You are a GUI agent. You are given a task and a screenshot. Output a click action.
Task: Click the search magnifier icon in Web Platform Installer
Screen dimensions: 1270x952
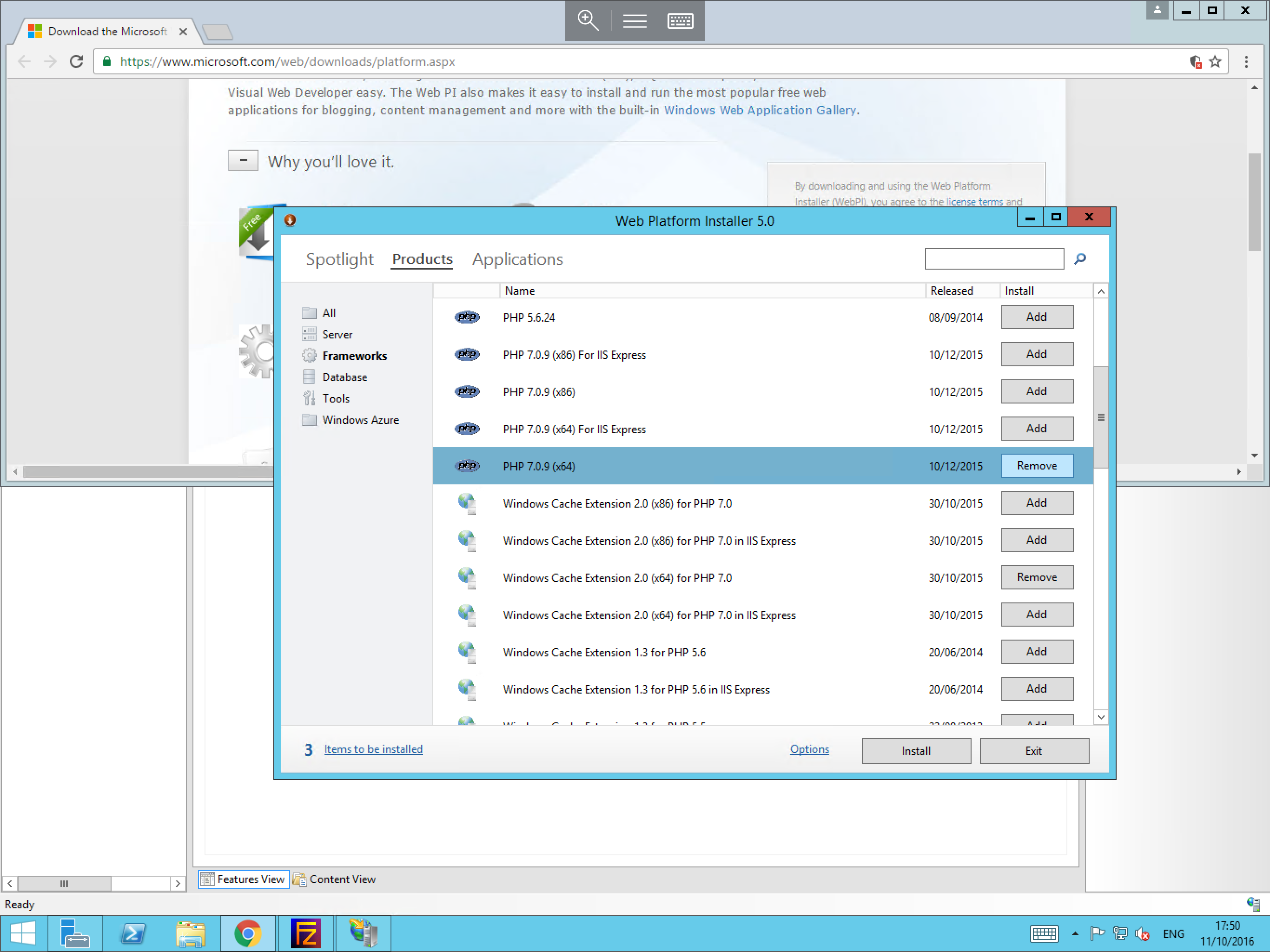1080,259
